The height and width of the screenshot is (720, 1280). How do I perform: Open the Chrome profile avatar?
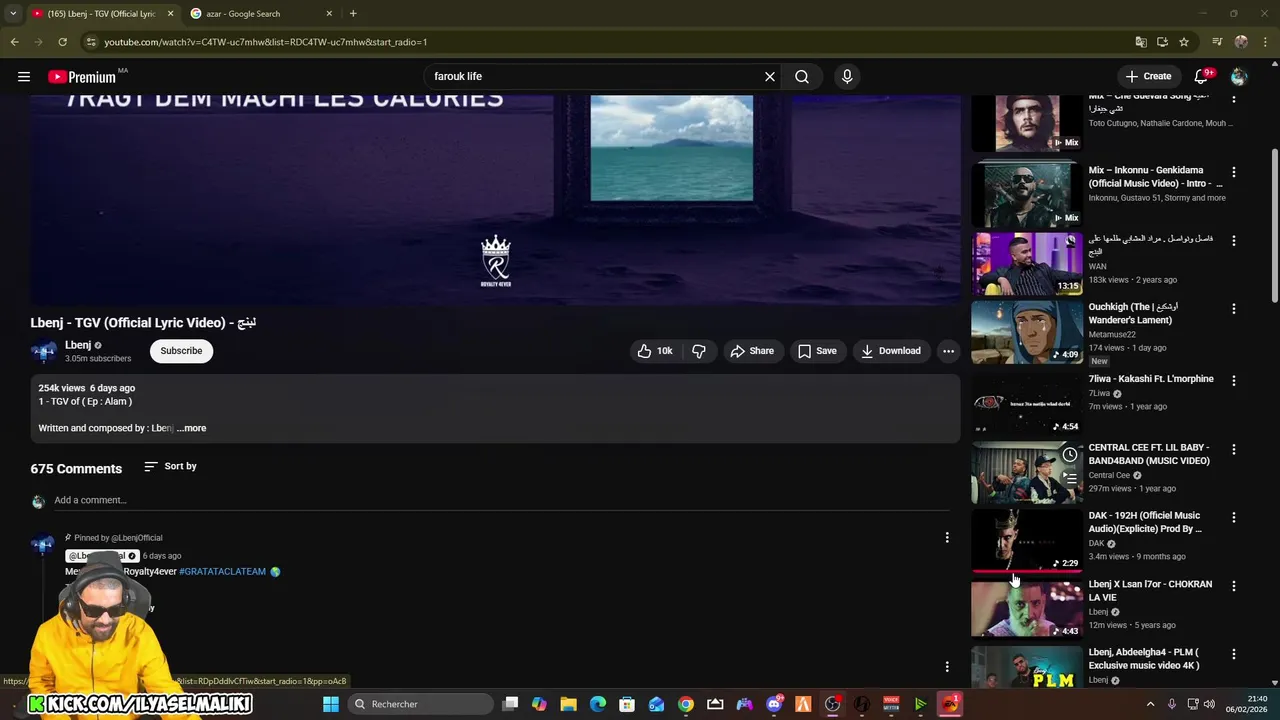[1241, 42]
